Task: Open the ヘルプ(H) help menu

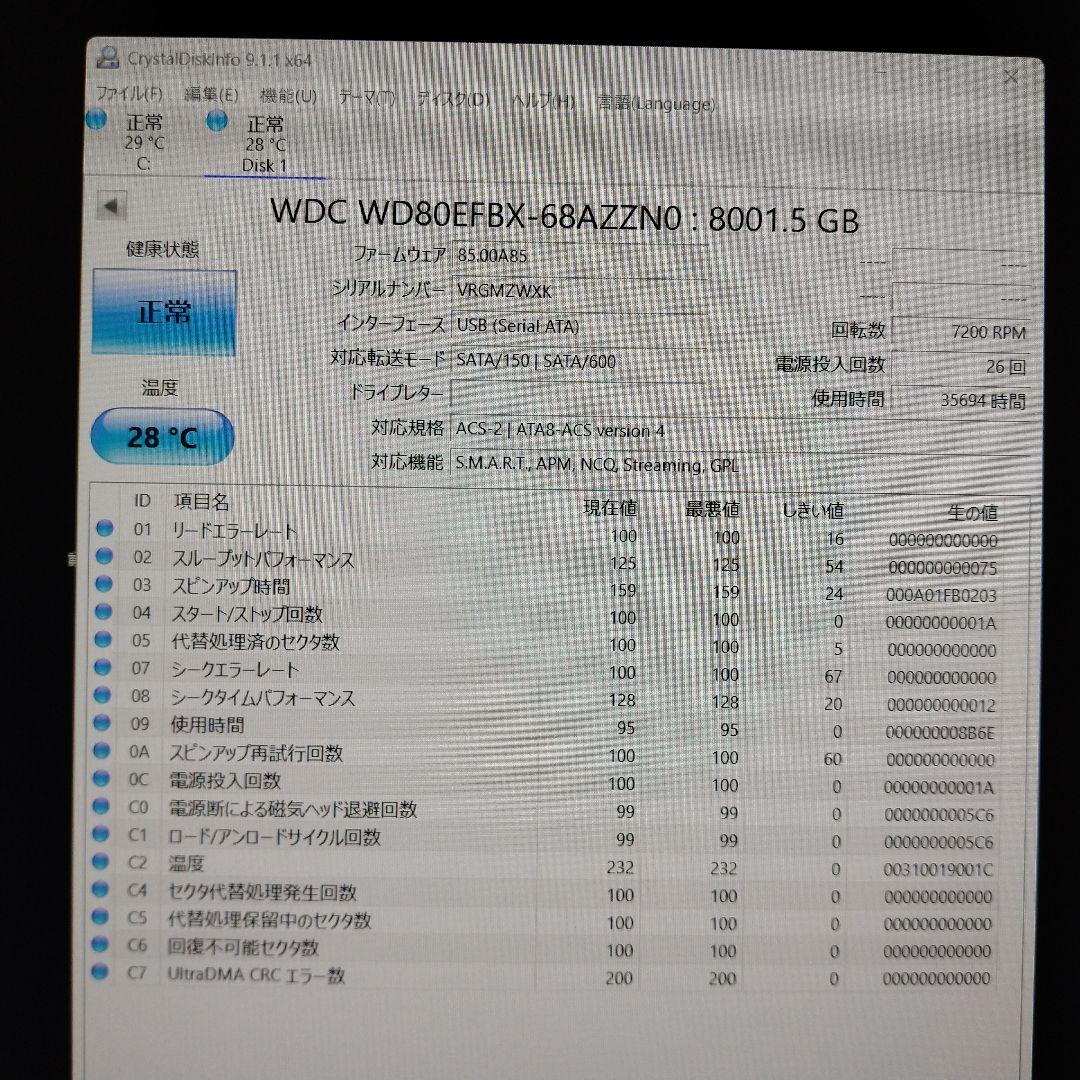Action: click(541, 100)
